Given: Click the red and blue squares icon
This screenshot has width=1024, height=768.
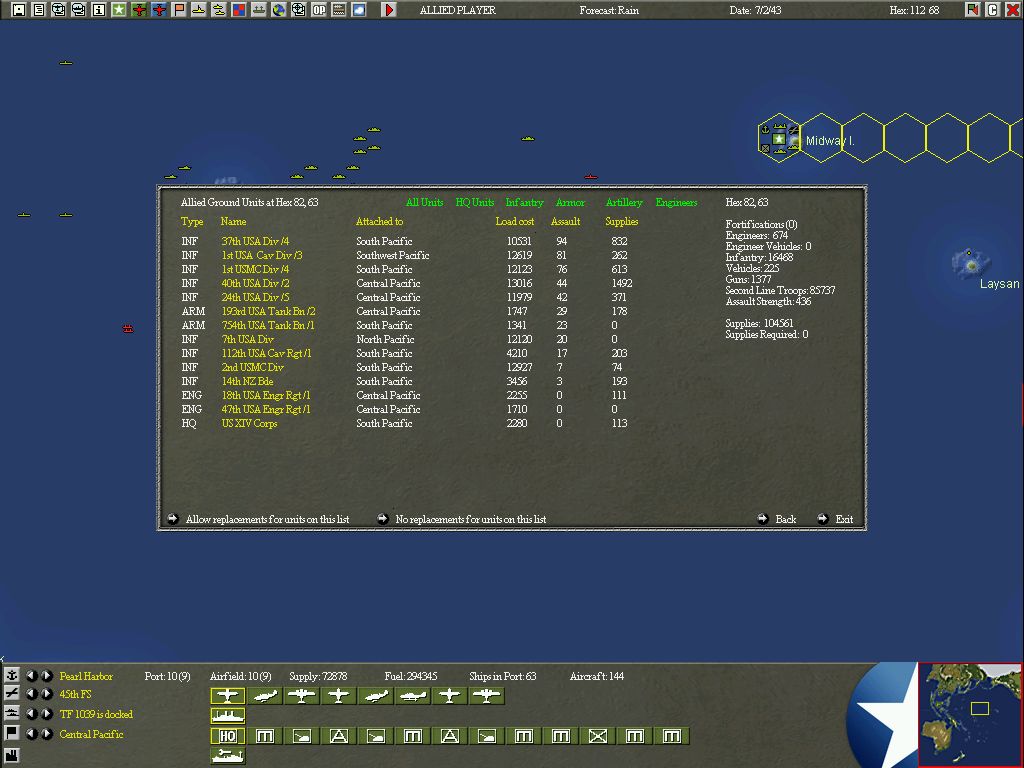Looking at the screenshot, I should point(239,10).
